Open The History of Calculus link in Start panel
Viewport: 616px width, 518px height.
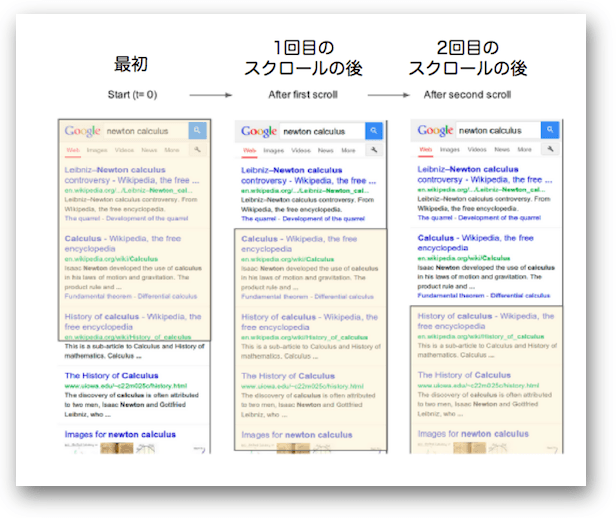(x=112, y=376)
